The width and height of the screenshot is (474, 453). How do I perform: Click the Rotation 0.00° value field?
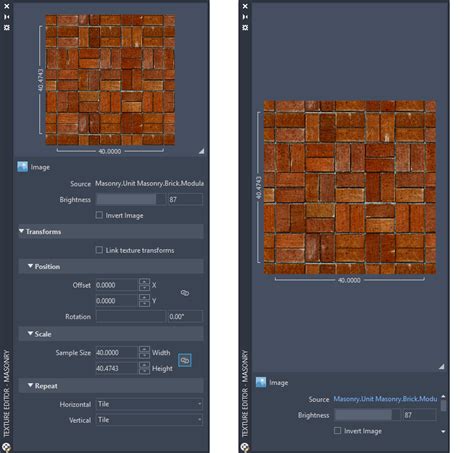pos(185,316)
